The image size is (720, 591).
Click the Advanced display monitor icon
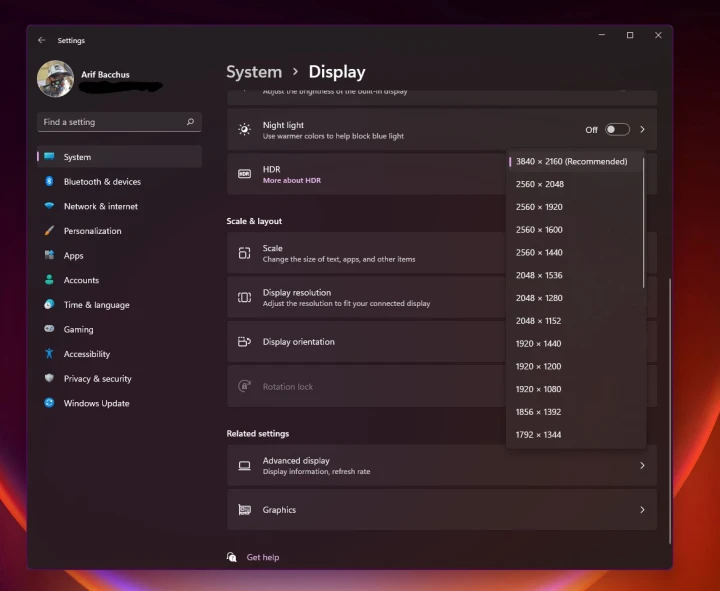pos(244,466)
